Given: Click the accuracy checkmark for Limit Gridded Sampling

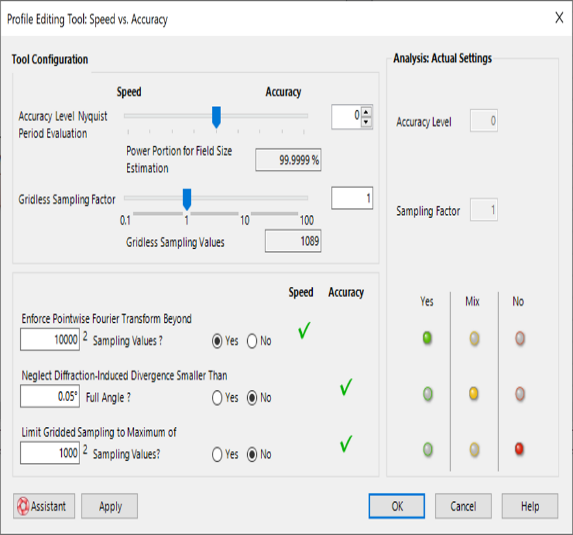Looking at the screenshot, I should click(x=346, y=444).
